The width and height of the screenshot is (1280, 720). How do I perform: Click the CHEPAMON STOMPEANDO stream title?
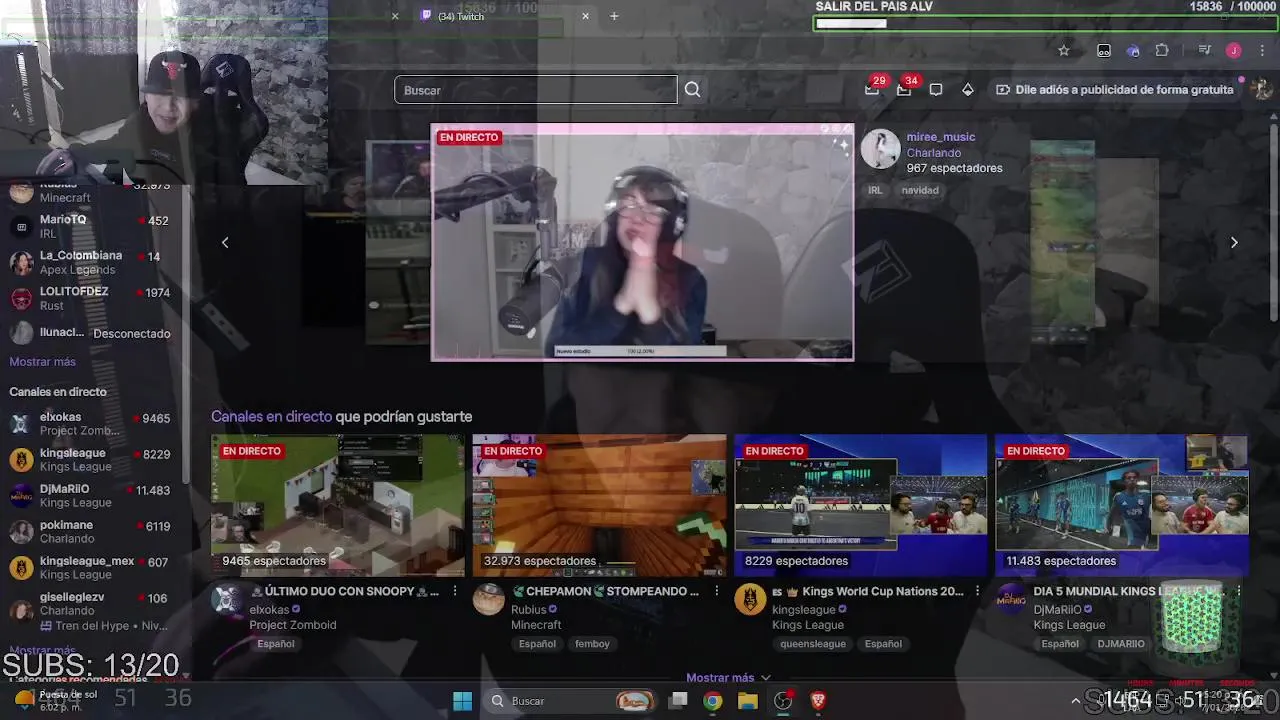[606, 591]
